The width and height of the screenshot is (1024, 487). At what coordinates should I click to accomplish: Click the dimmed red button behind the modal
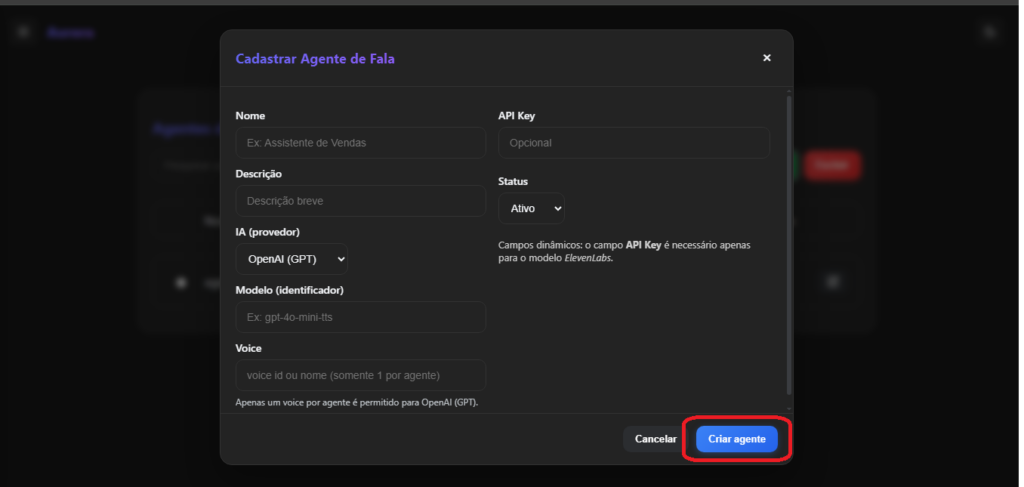pos(832,166)
